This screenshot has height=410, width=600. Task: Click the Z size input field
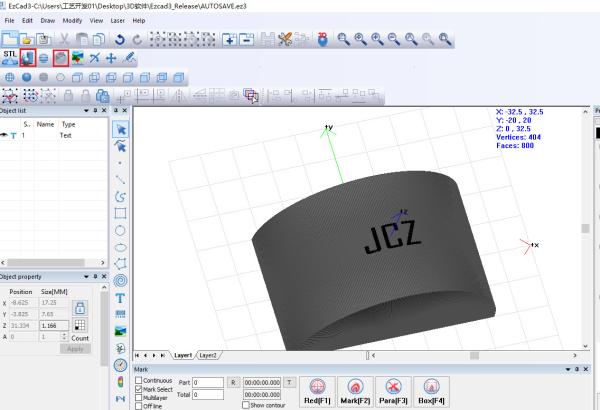[x=54, y=326]
